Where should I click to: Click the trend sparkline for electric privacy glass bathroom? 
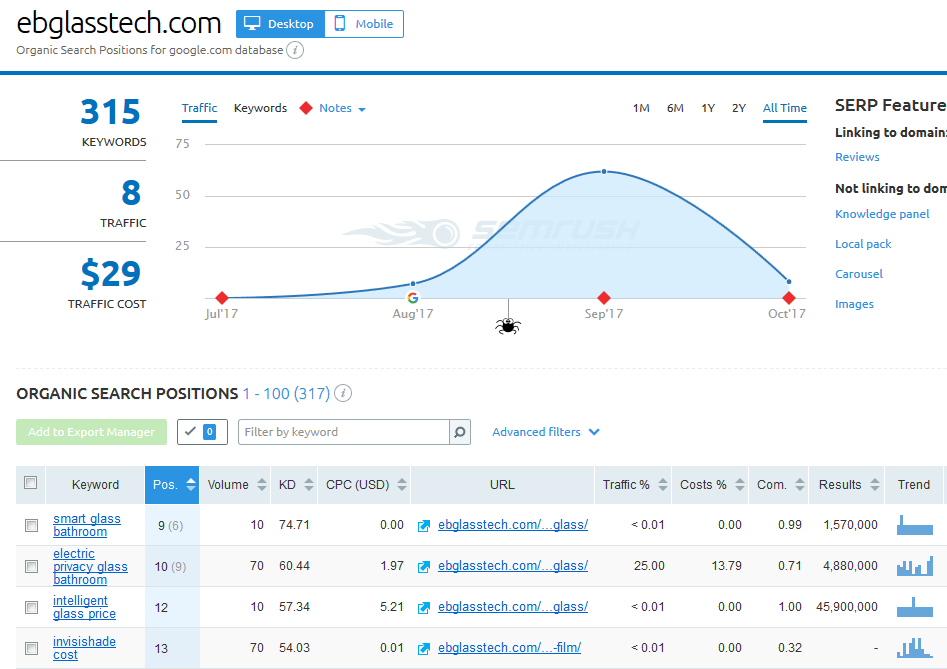click(914, 566)
